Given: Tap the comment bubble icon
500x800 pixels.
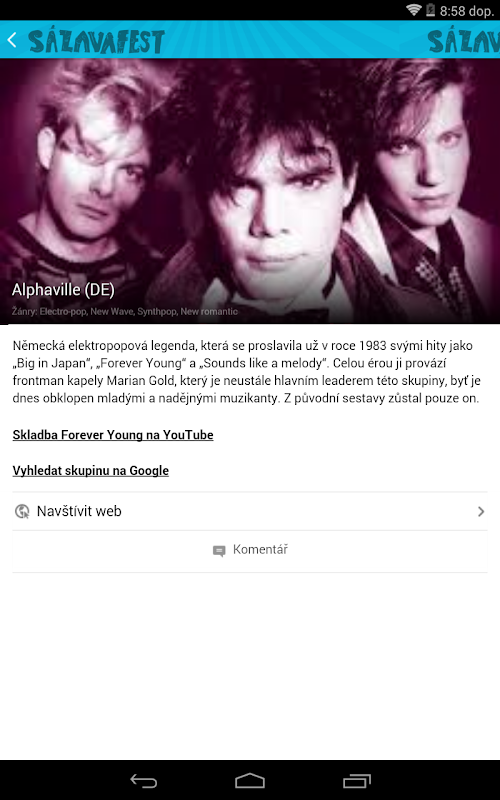Looking at the screenshot, I should (x=219, y=551).
